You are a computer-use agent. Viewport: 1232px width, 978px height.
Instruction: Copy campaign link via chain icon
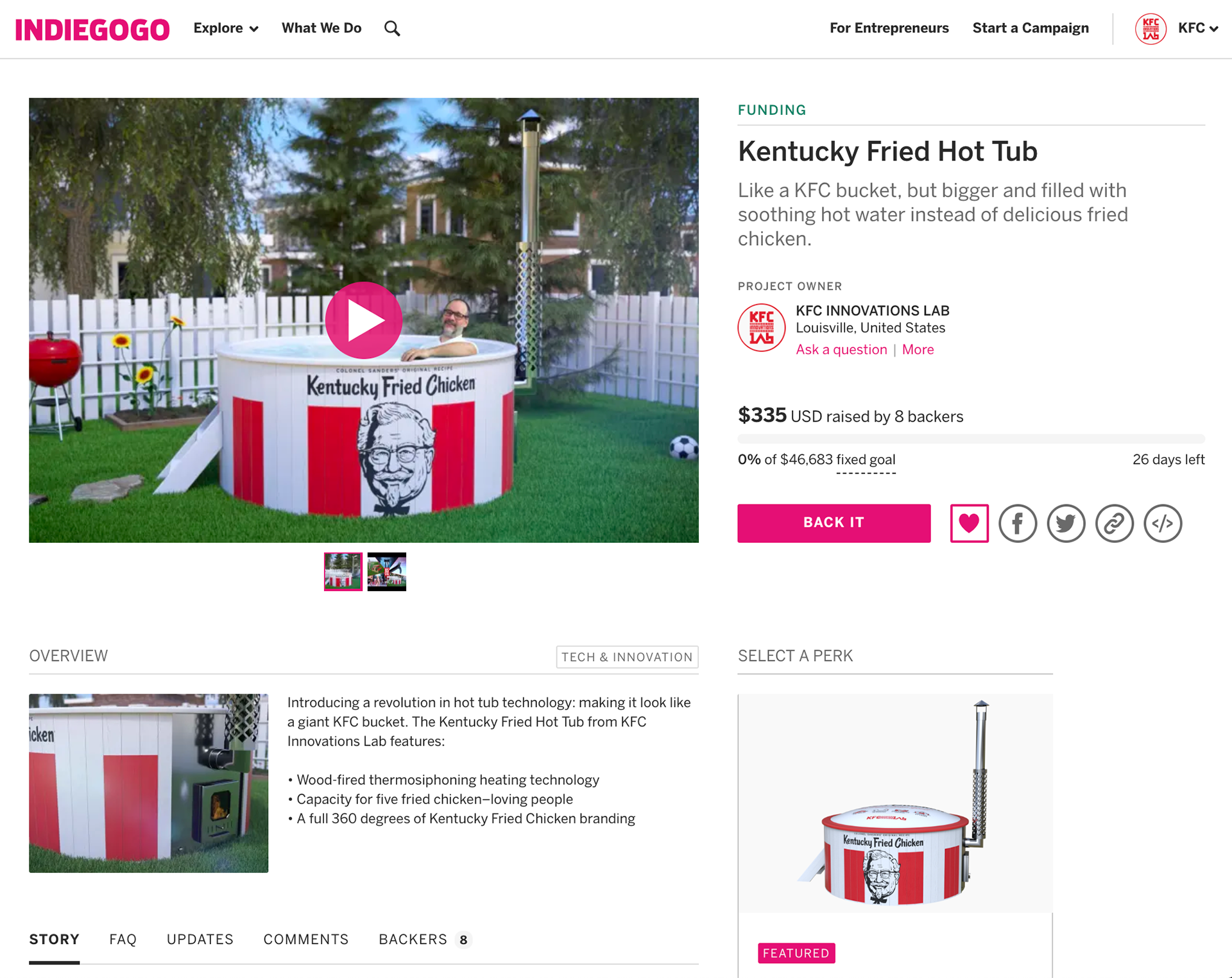point(1115,523)
